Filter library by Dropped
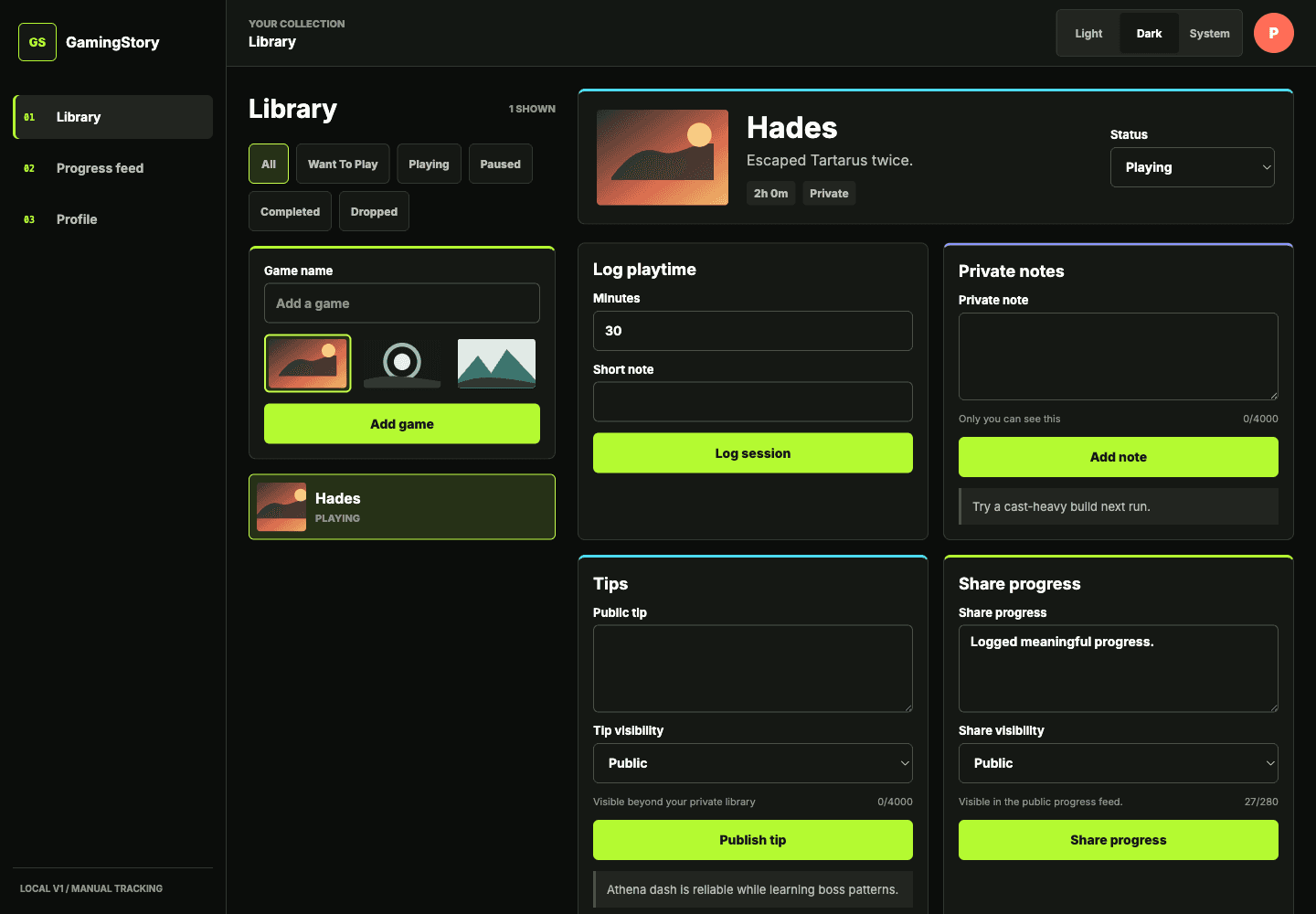1316x914 pixels. [374, 211]
